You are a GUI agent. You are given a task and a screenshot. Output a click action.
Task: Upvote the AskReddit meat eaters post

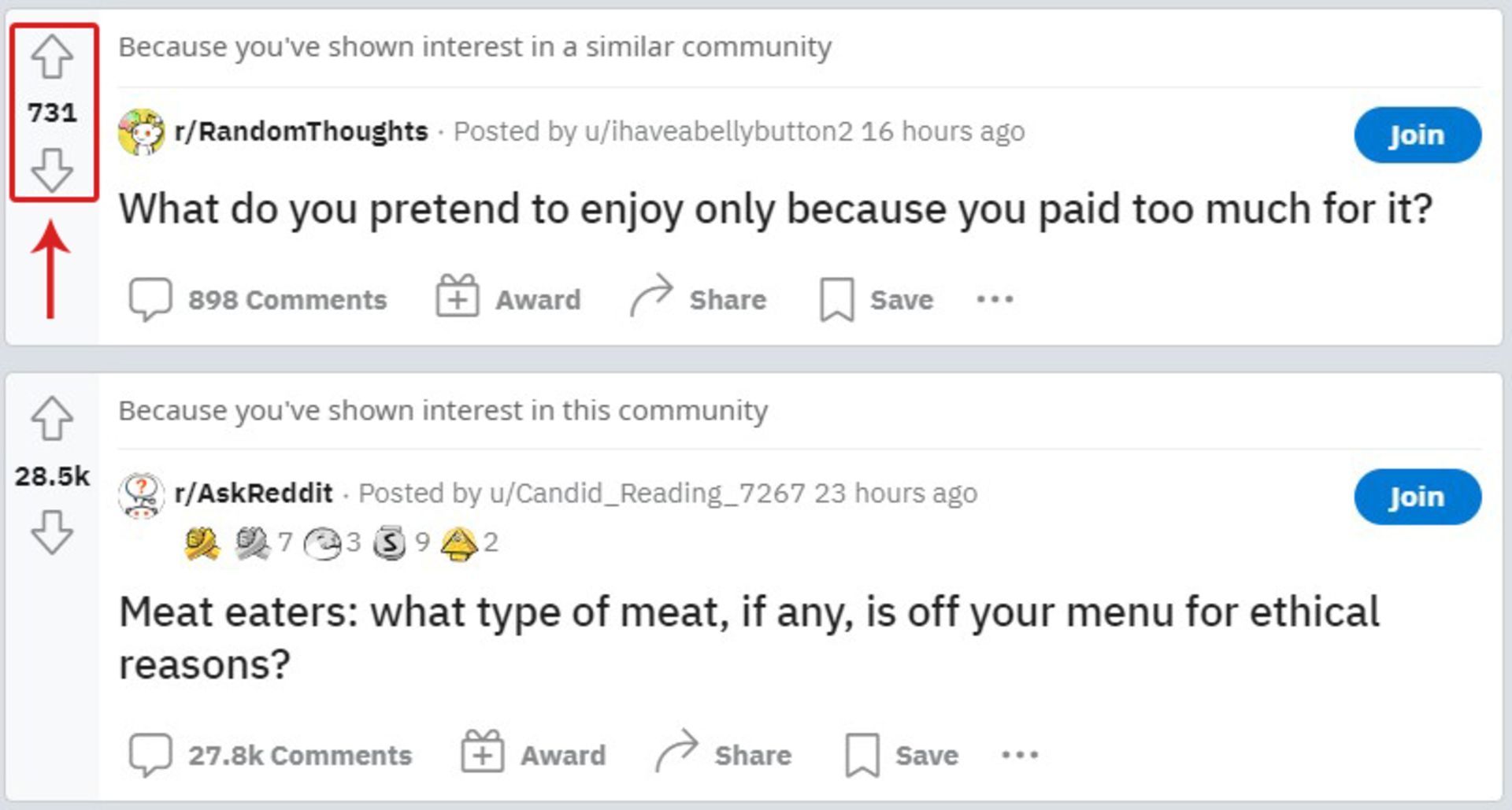point(52,418)
